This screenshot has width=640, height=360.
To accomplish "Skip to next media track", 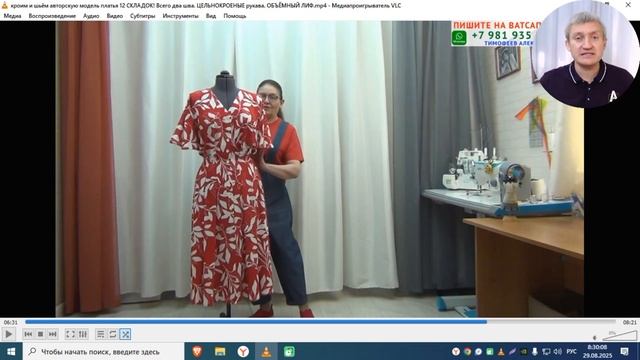I will tap(53, 334).
